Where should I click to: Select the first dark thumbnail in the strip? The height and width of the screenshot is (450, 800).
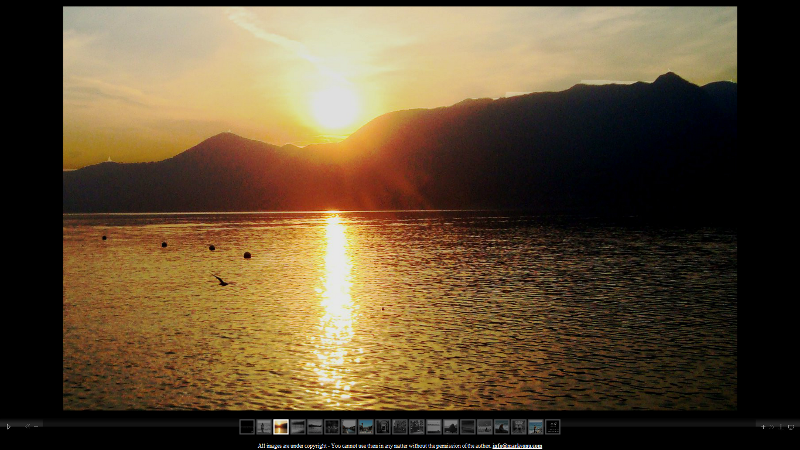(247, 427)
